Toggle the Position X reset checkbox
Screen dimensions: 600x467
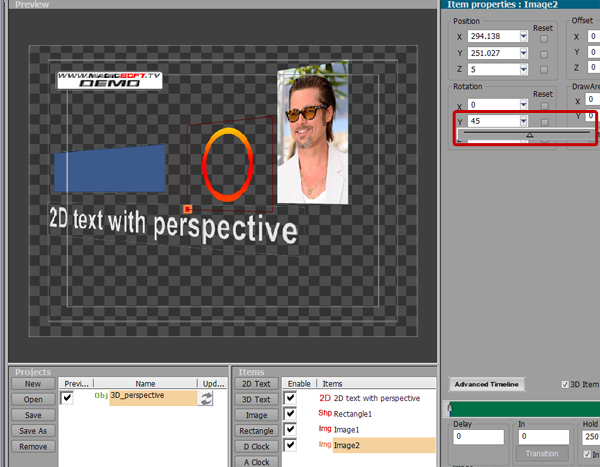click(x=544, y=39)
